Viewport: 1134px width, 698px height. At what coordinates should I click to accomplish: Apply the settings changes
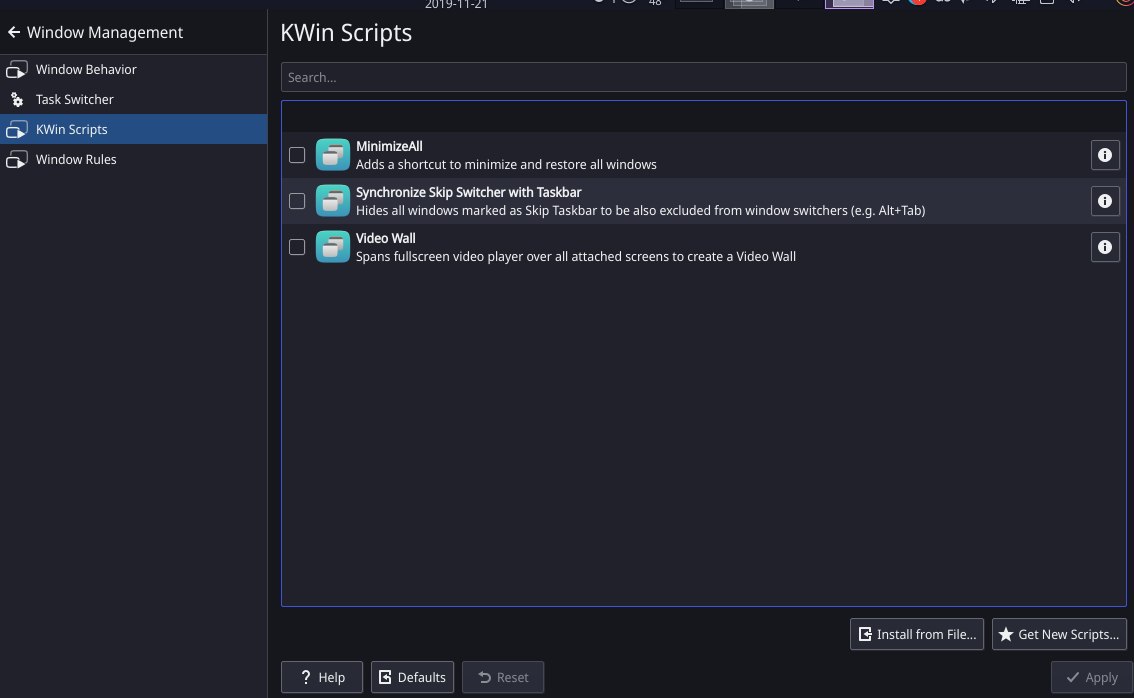click(x=1091, y=677)
